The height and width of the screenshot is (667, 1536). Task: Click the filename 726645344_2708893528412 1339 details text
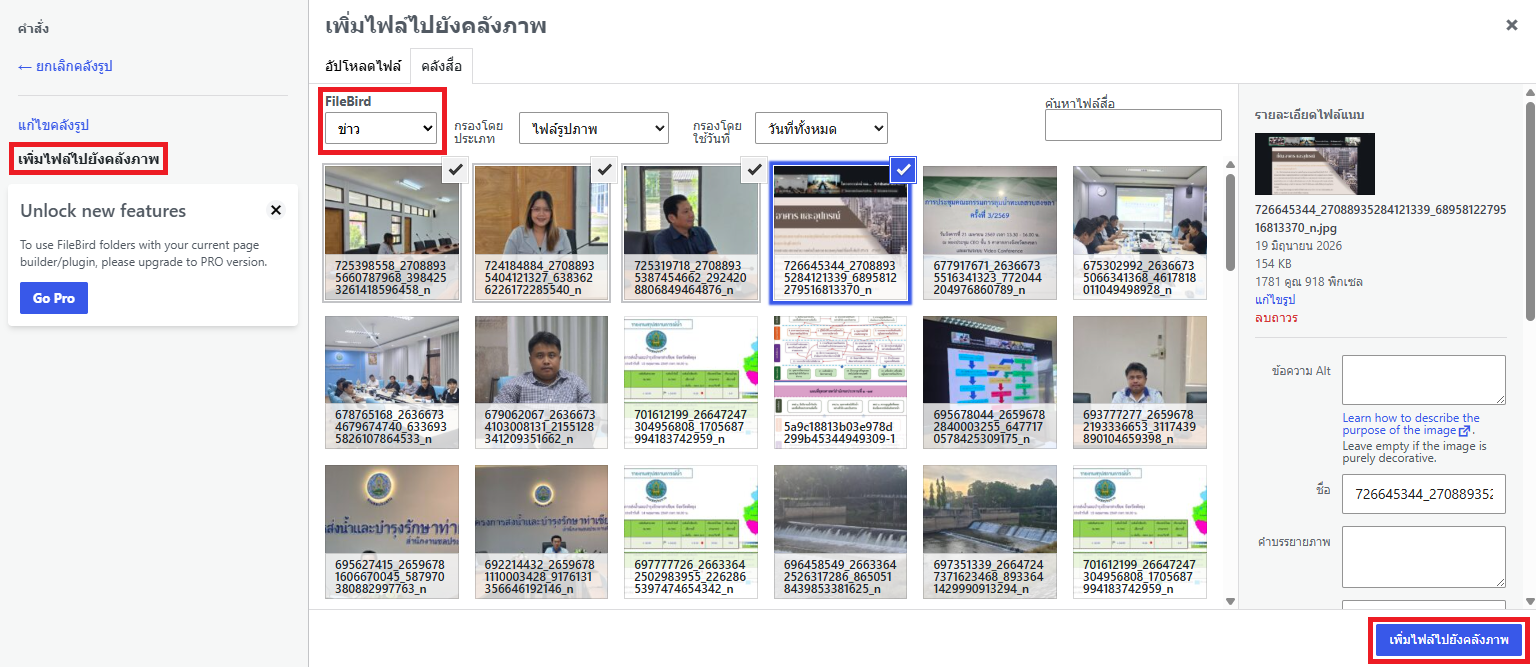click(1380, 218)
